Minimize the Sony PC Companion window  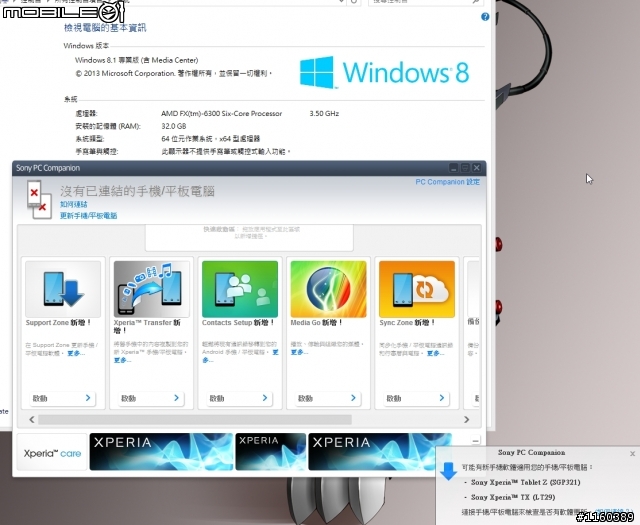(453, 168)
